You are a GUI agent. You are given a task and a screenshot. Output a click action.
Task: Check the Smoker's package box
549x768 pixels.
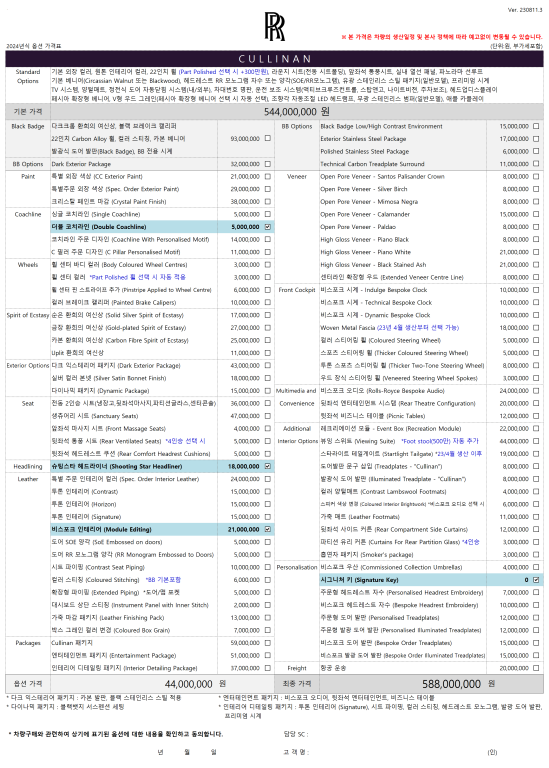coord(536,554)
